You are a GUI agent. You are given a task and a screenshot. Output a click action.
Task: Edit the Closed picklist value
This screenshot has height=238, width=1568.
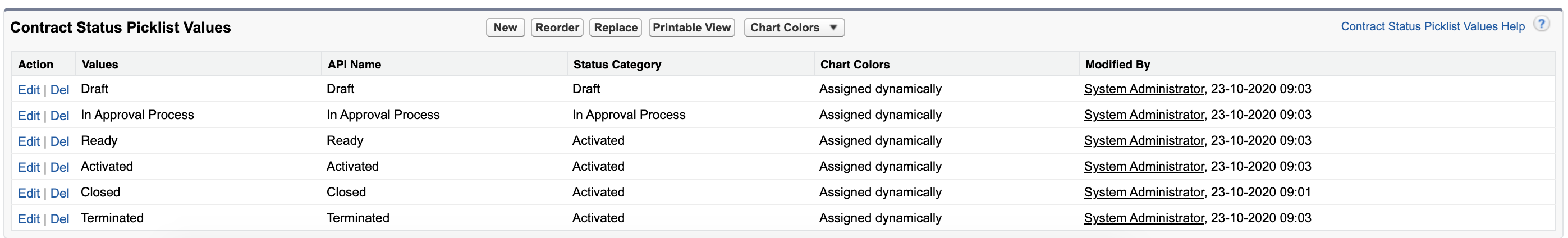click(29, 194)
